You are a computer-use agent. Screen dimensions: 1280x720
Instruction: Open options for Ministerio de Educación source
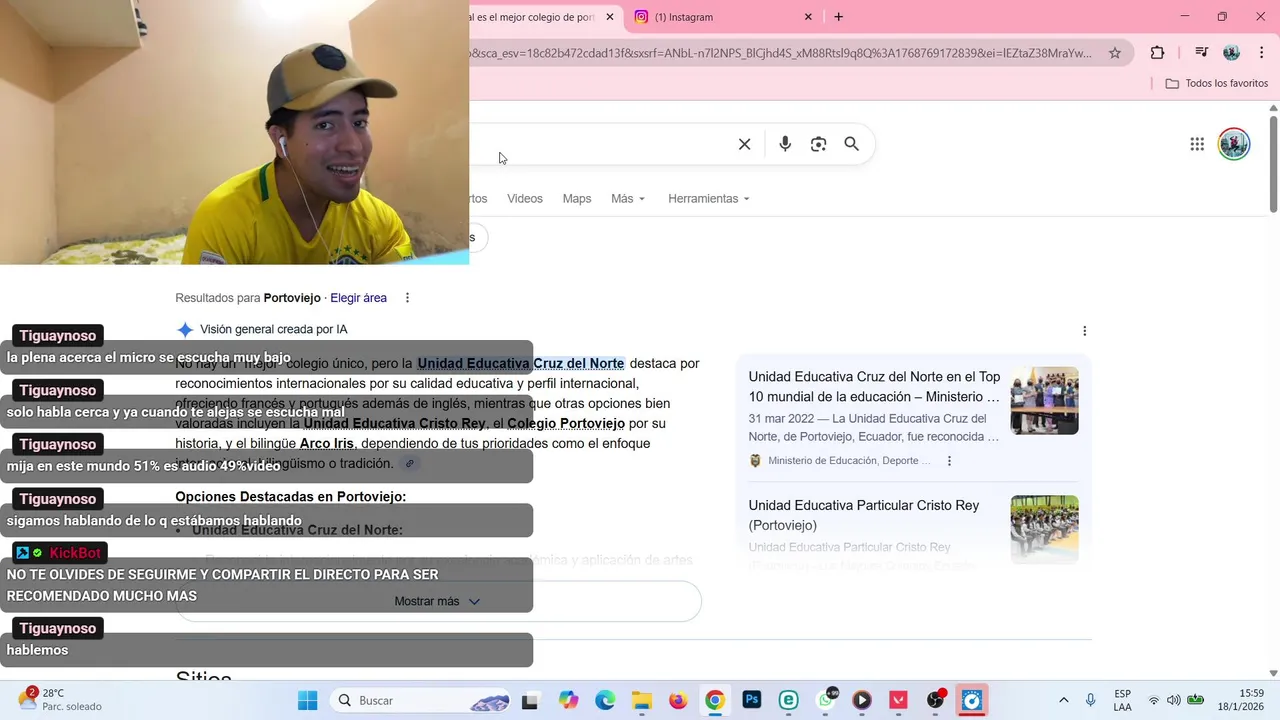click(949, 461)
